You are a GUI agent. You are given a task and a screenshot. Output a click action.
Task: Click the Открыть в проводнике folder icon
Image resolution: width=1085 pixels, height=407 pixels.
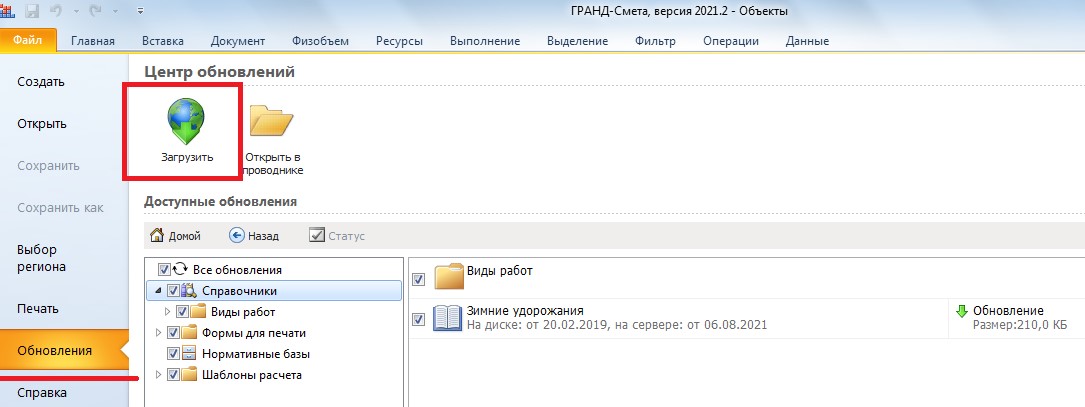271,123
